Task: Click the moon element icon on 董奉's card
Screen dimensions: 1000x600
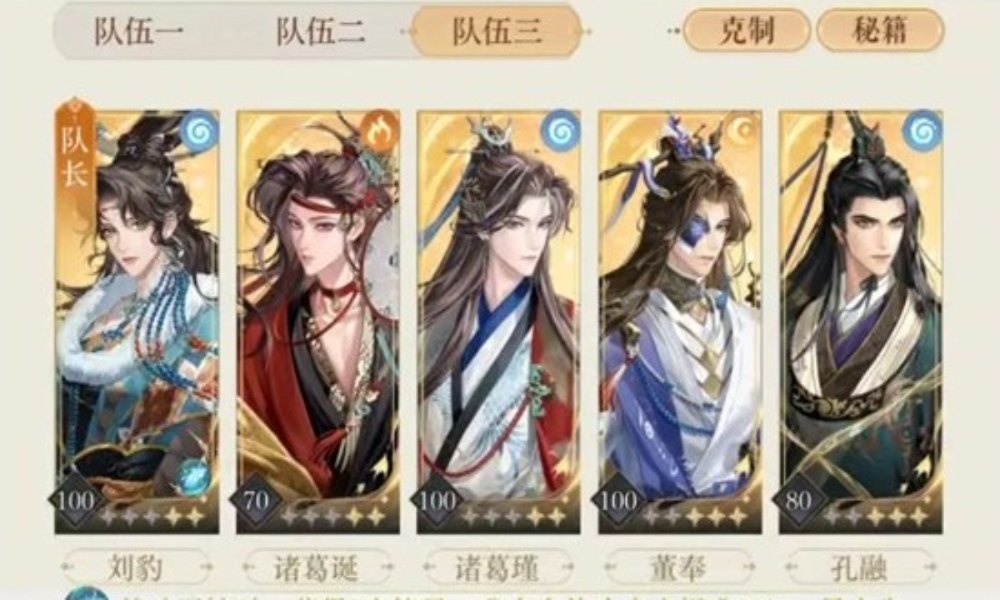Action: pos(742,131)
